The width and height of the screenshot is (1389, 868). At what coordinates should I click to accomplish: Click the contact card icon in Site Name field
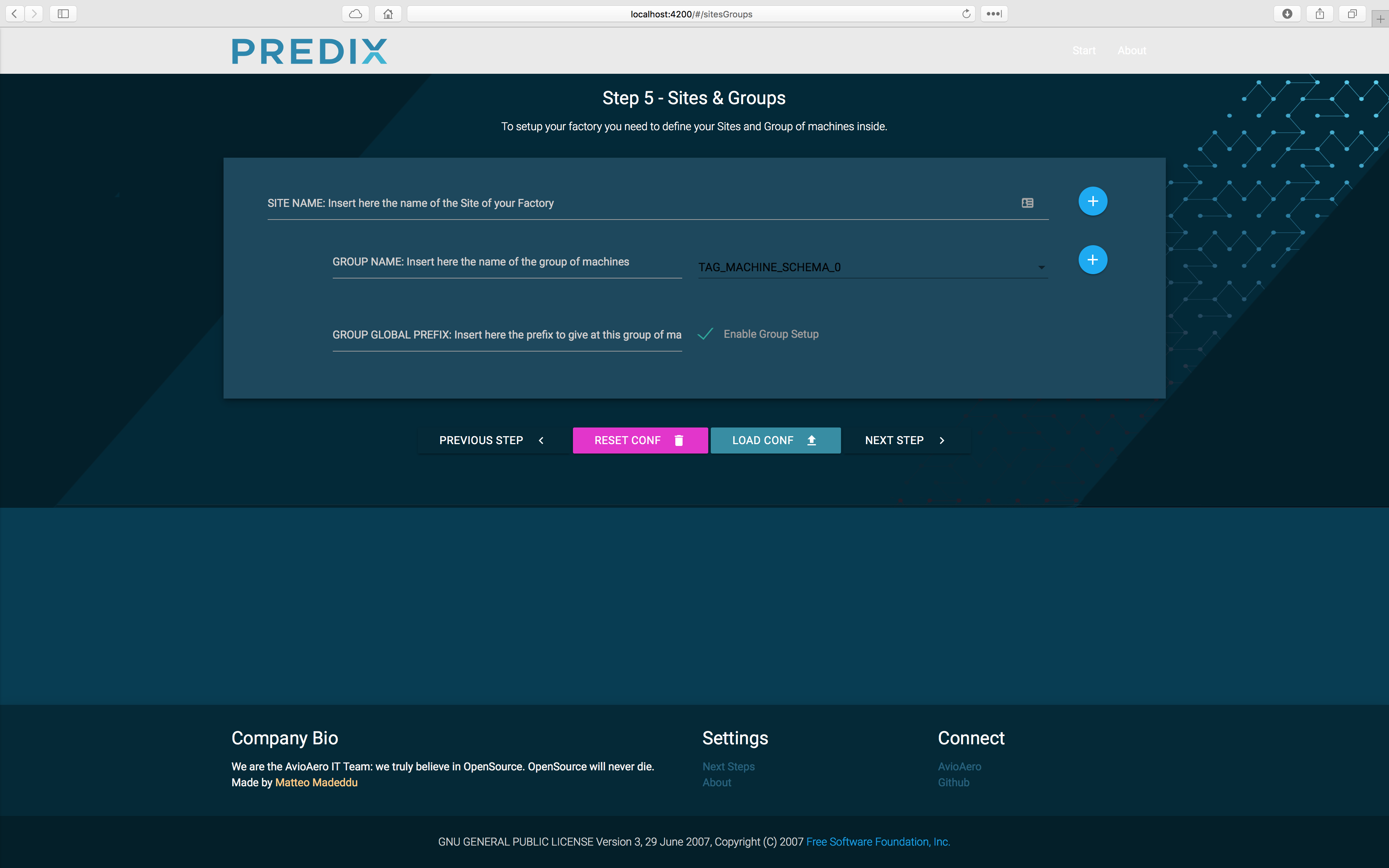[1027, 203]
